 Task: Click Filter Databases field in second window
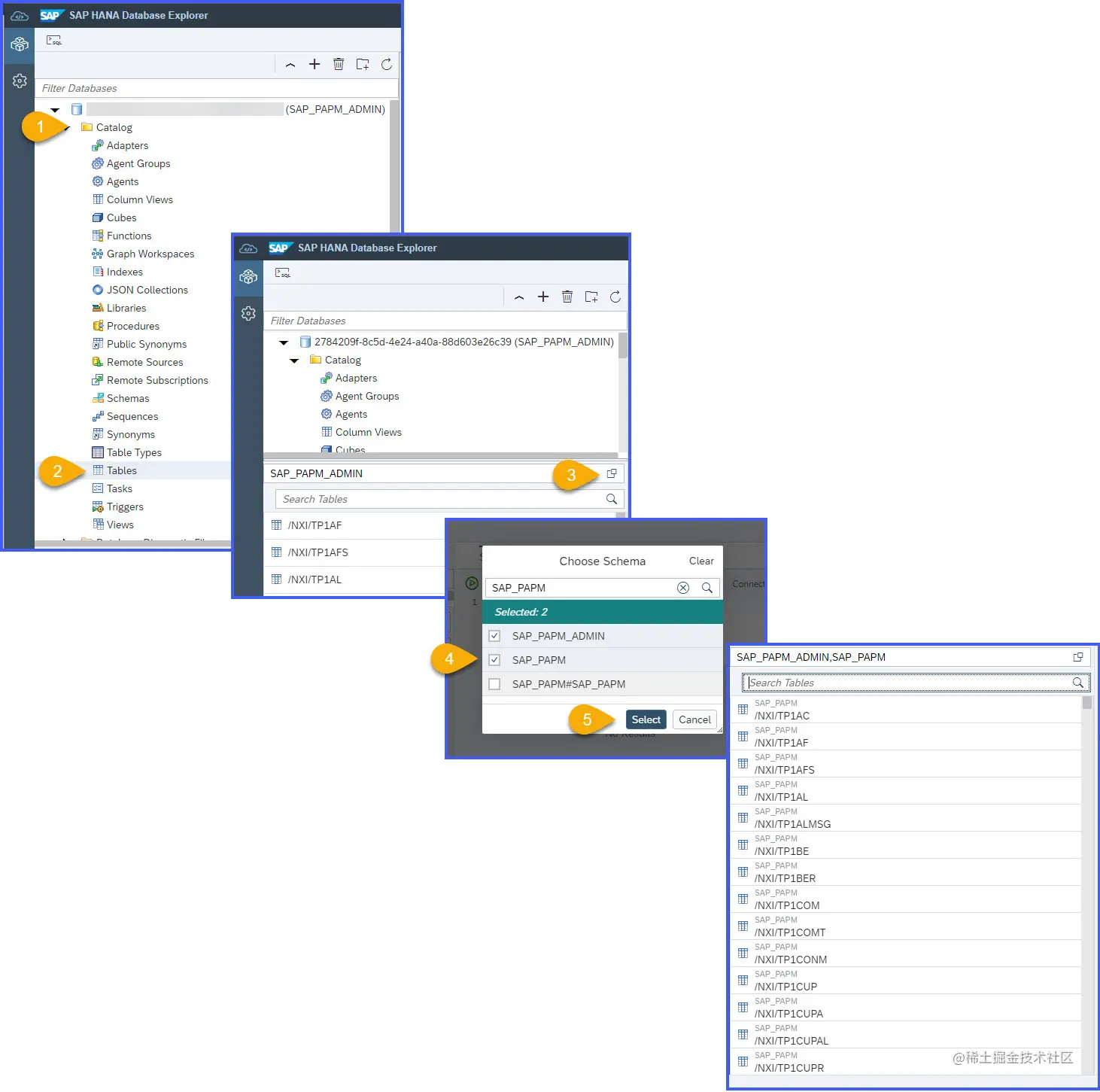point(445,321)
